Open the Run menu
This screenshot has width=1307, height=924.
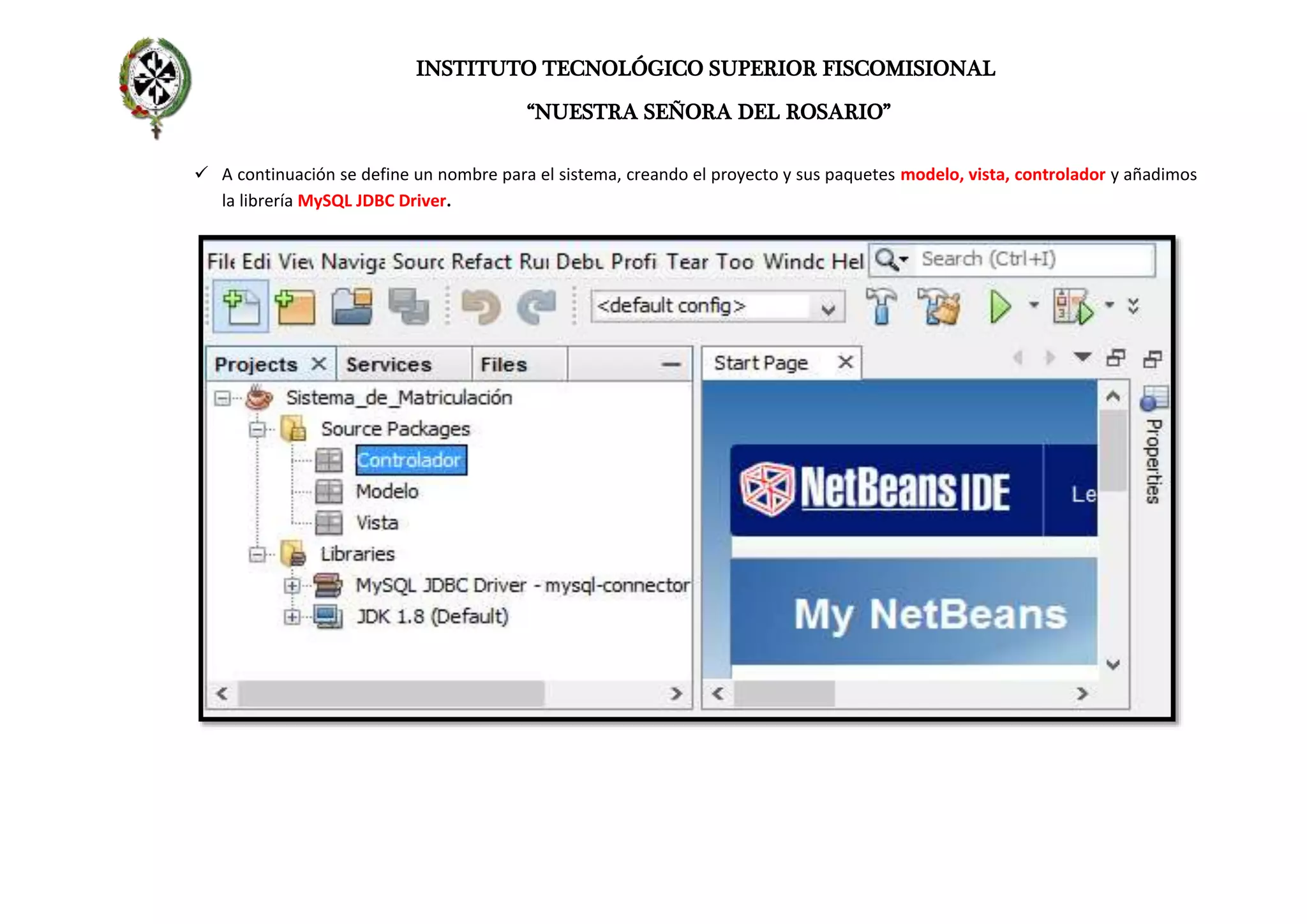click(x=535, y=262)
